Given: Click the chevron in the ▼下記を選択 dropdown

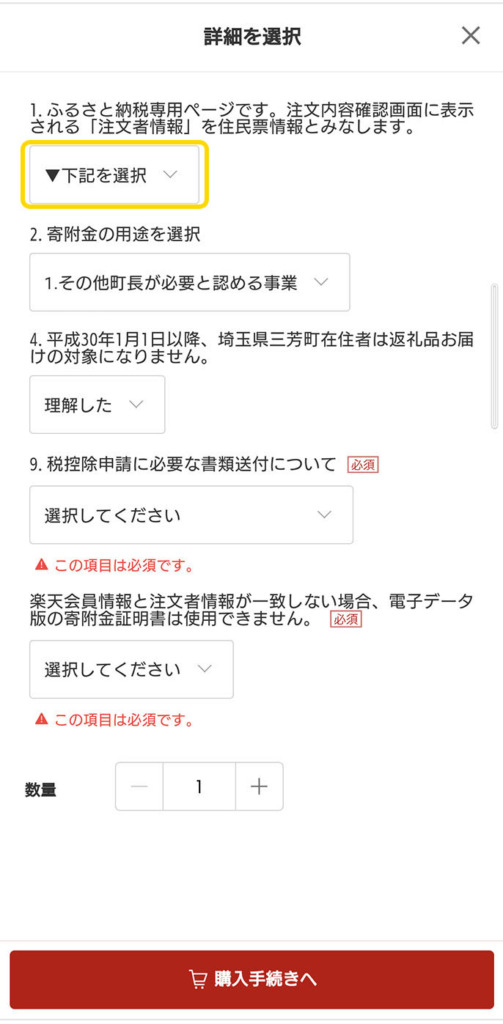Looking at the screenshot, I should [170, 175].
